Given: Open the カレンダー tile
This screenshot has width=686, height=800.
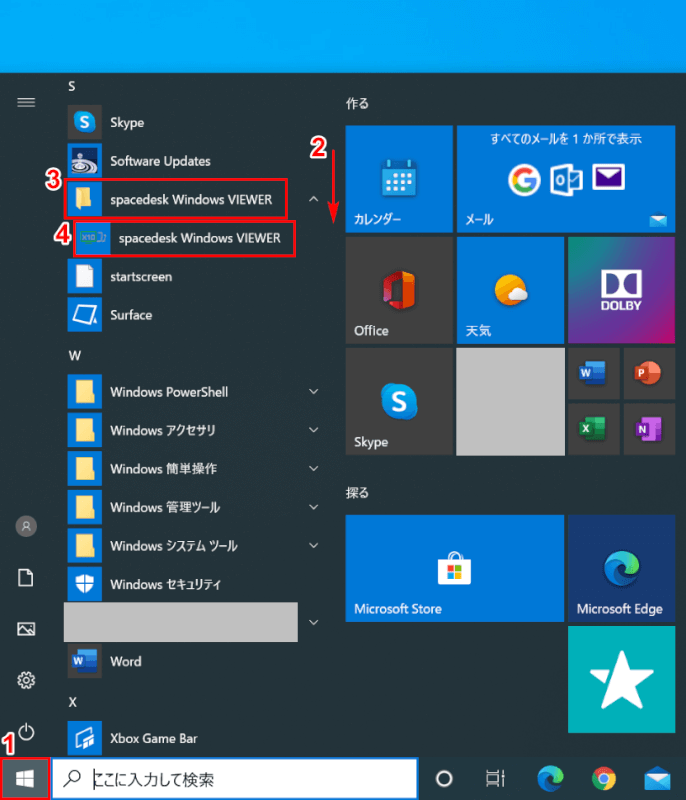Looking at the screenshot, I should 399,179.
